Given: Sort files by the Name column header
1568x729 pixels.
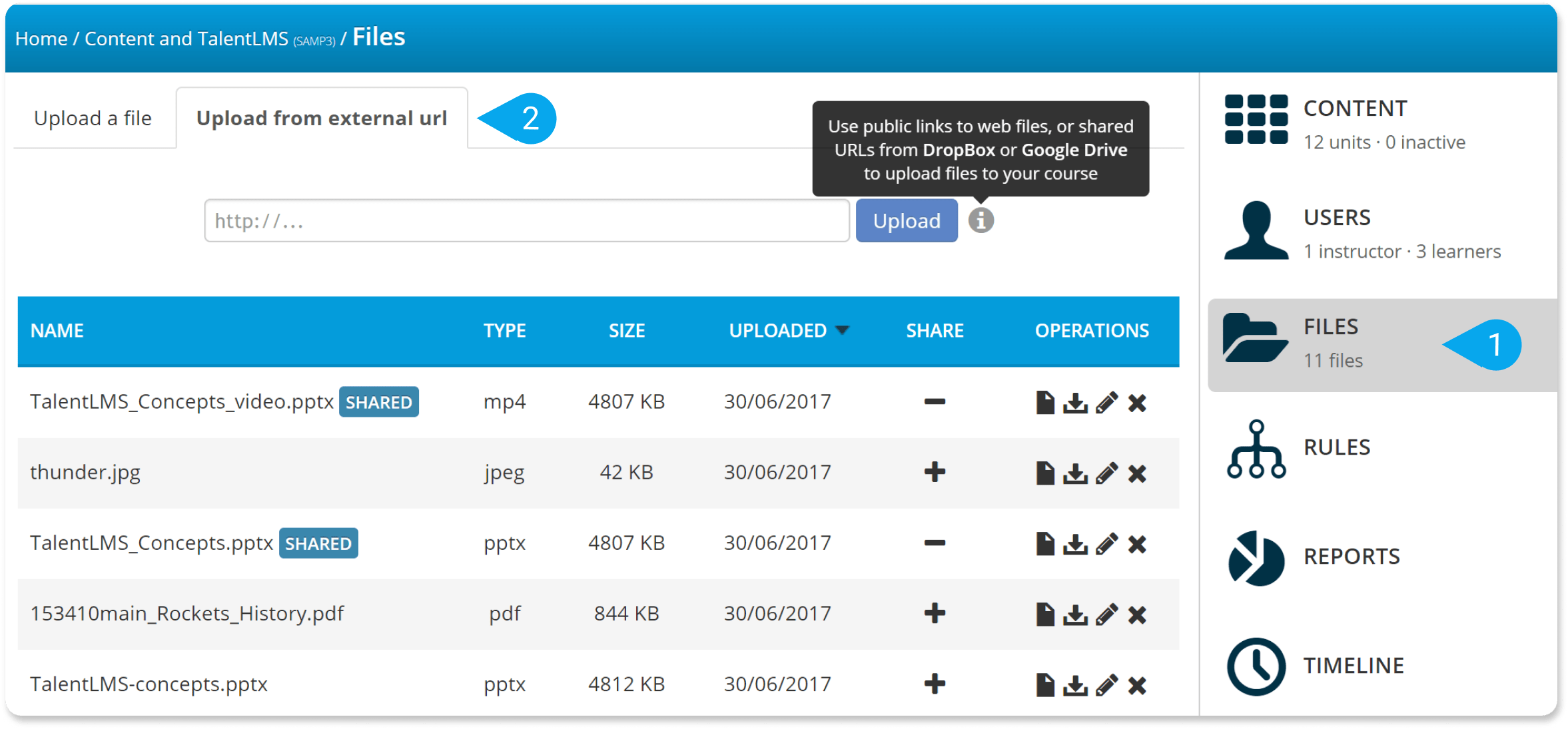Looking at the screenshot, I should [57, 331].
